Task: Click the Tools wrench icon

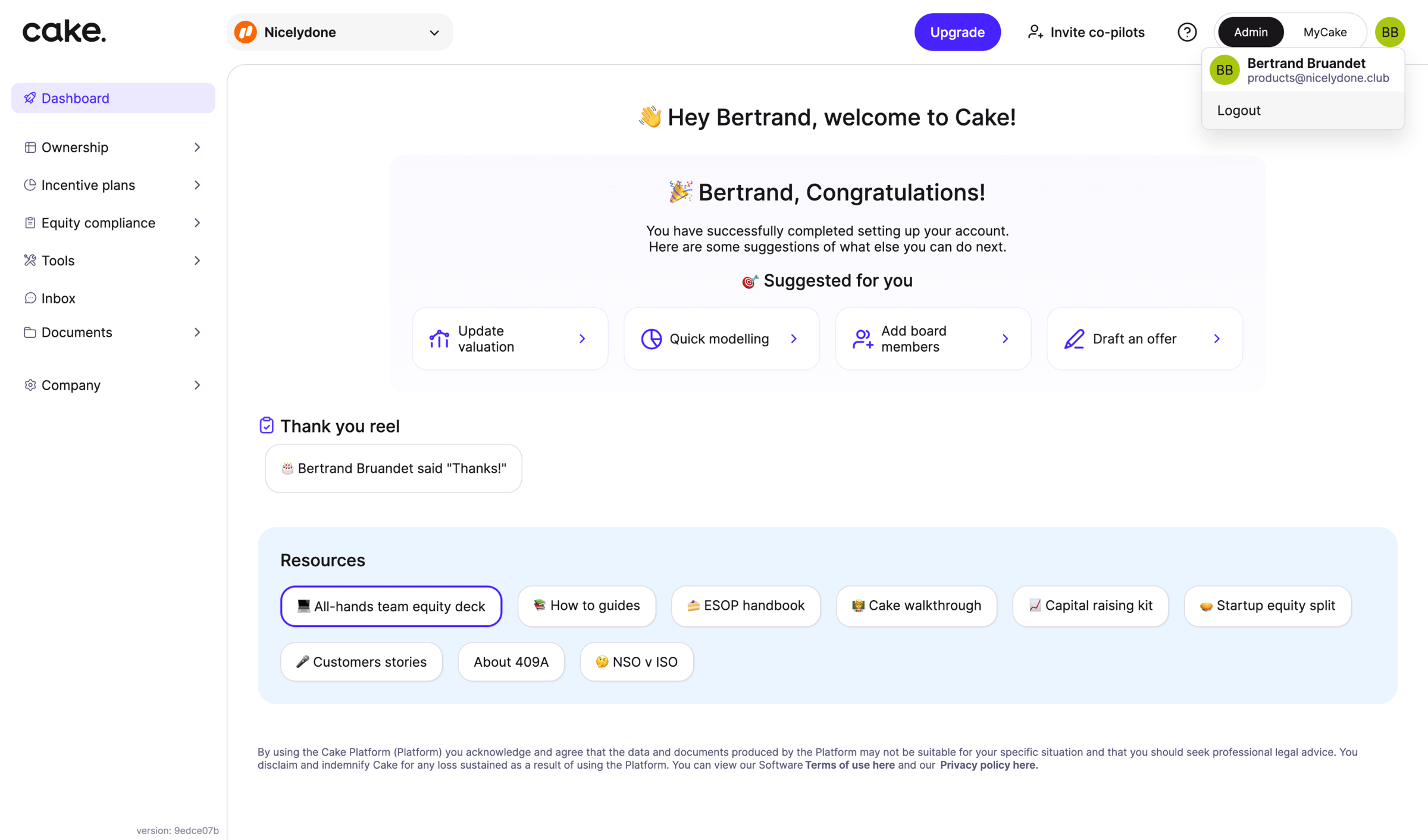Action: [x=30, y=261]
